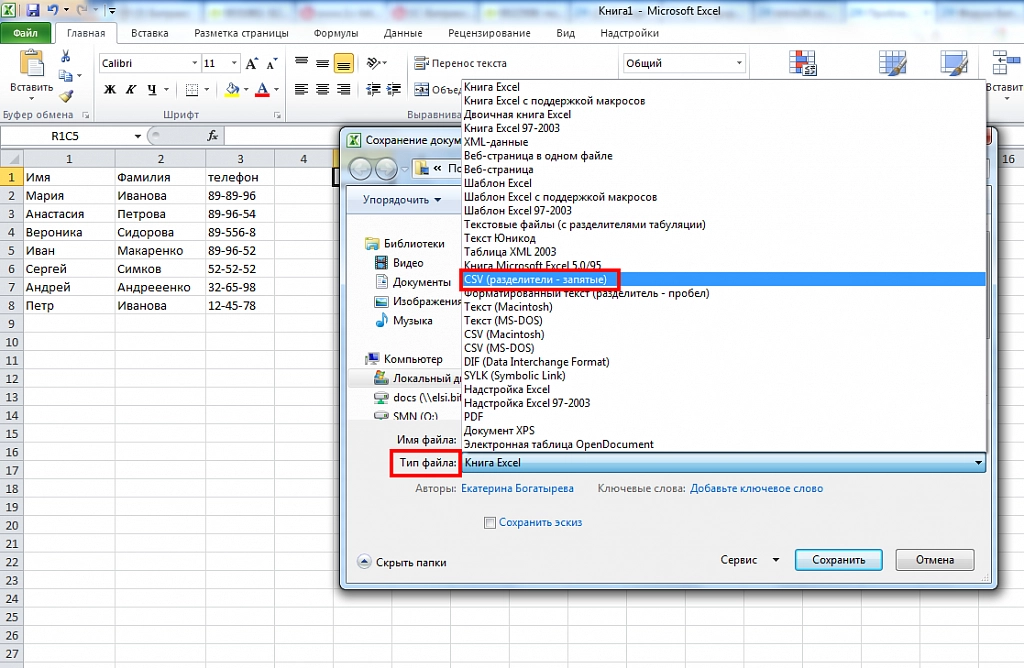Click the Bold formatting icon

click(110, 88)
